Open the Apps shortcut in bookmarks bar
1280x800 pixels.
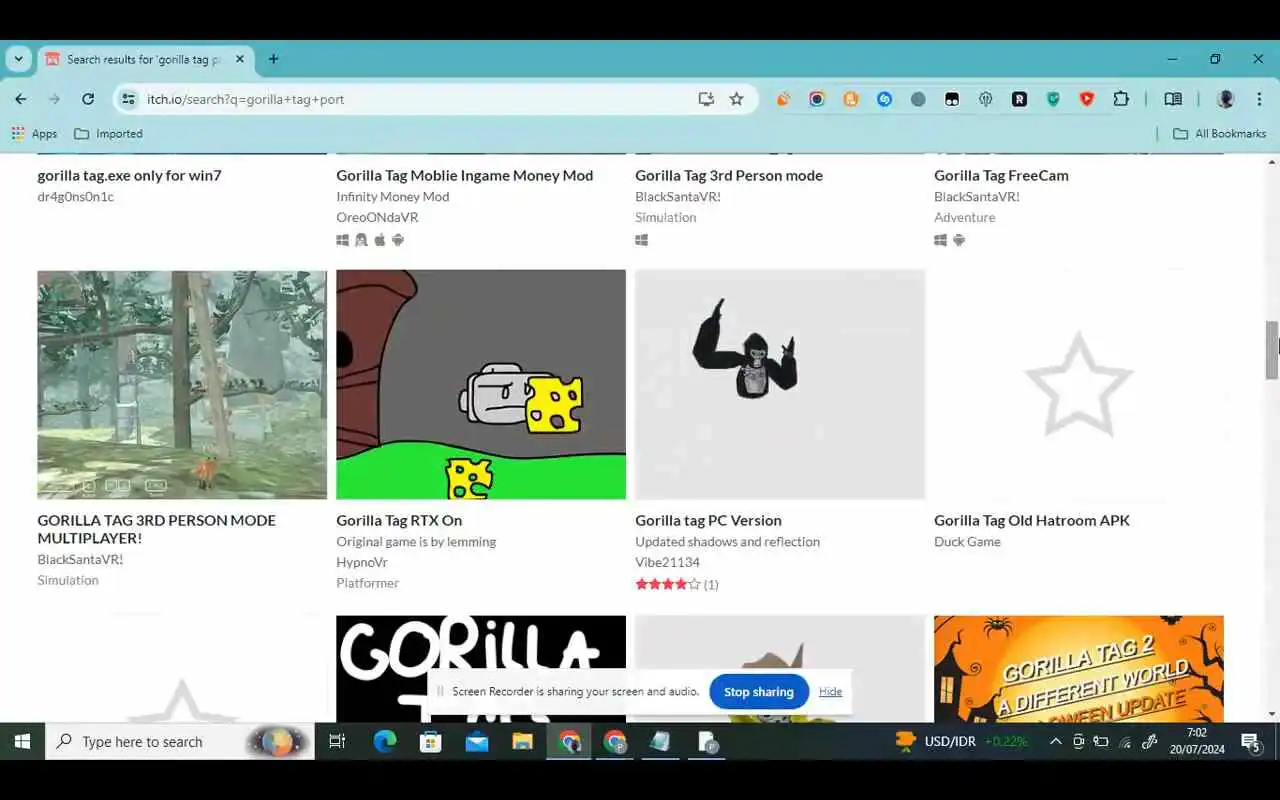click(x=34, y=133)
